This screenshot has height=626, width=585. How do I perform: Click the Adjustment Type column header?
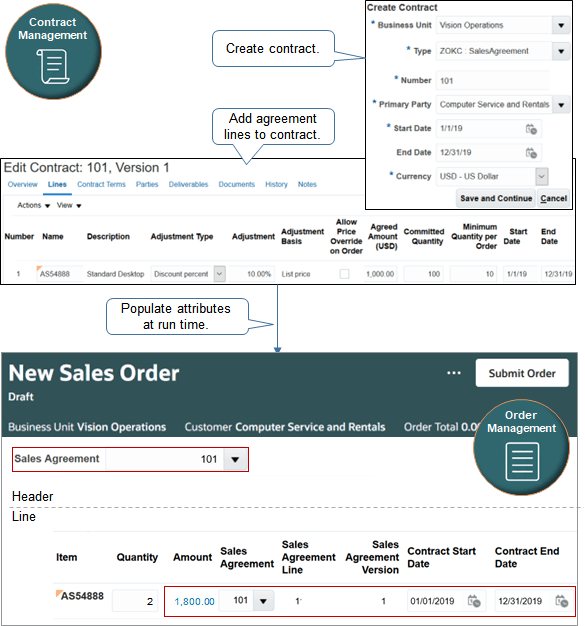coord(182,236)
